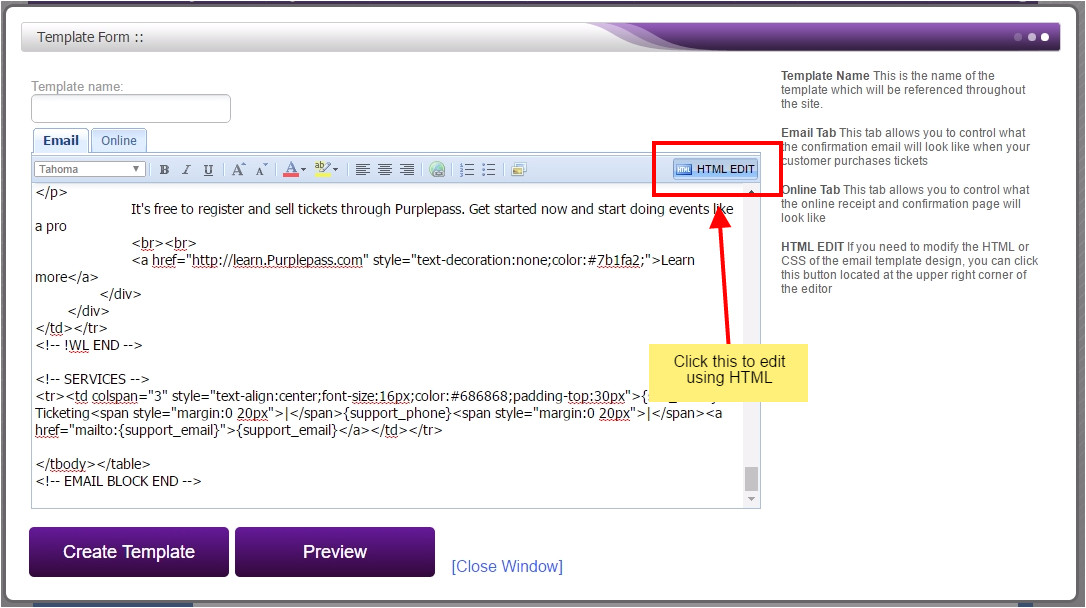Click the insert image icon
Viewport: 1086px width, 608px height.
point(518,170)
